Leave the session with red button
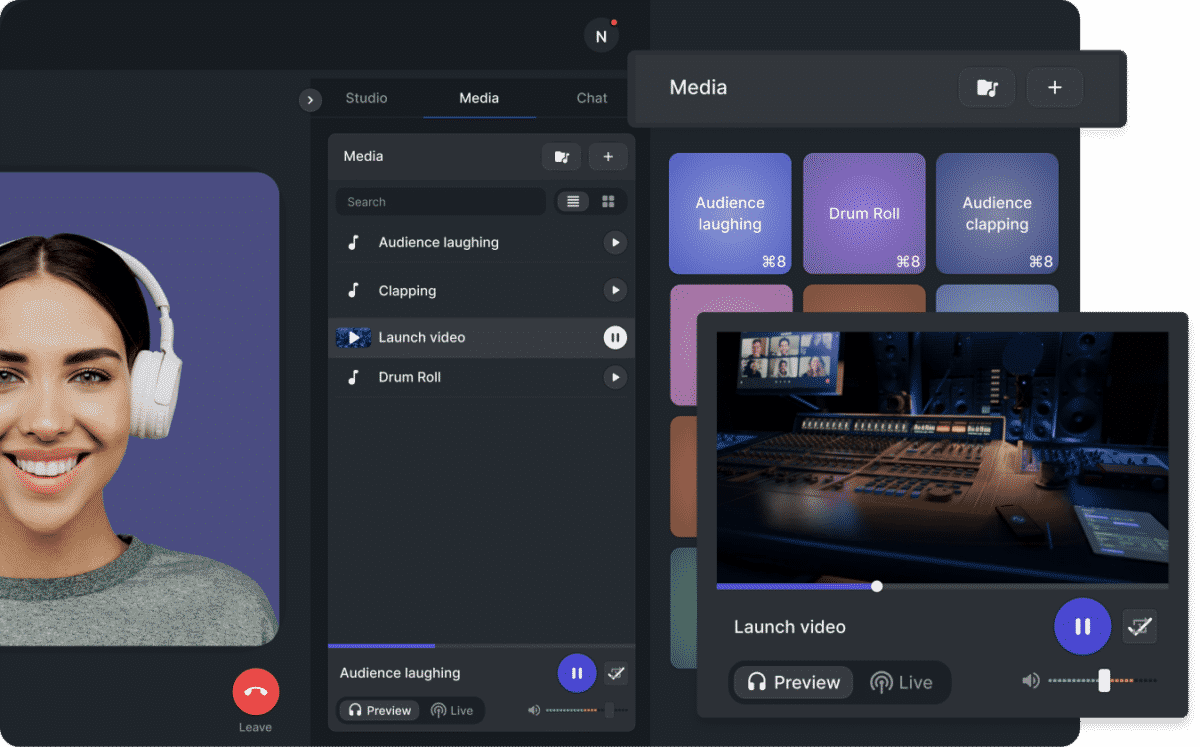This screenshot has width=1200, height=747. pyautogui.click(x=256, y=691)
